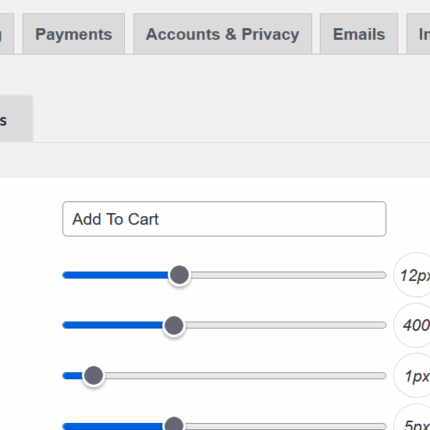Image resolution: width=430 pixels, height=430 pixels.
Task: Click into the Add To Cart text field
Action: click(x=224, y=219)
